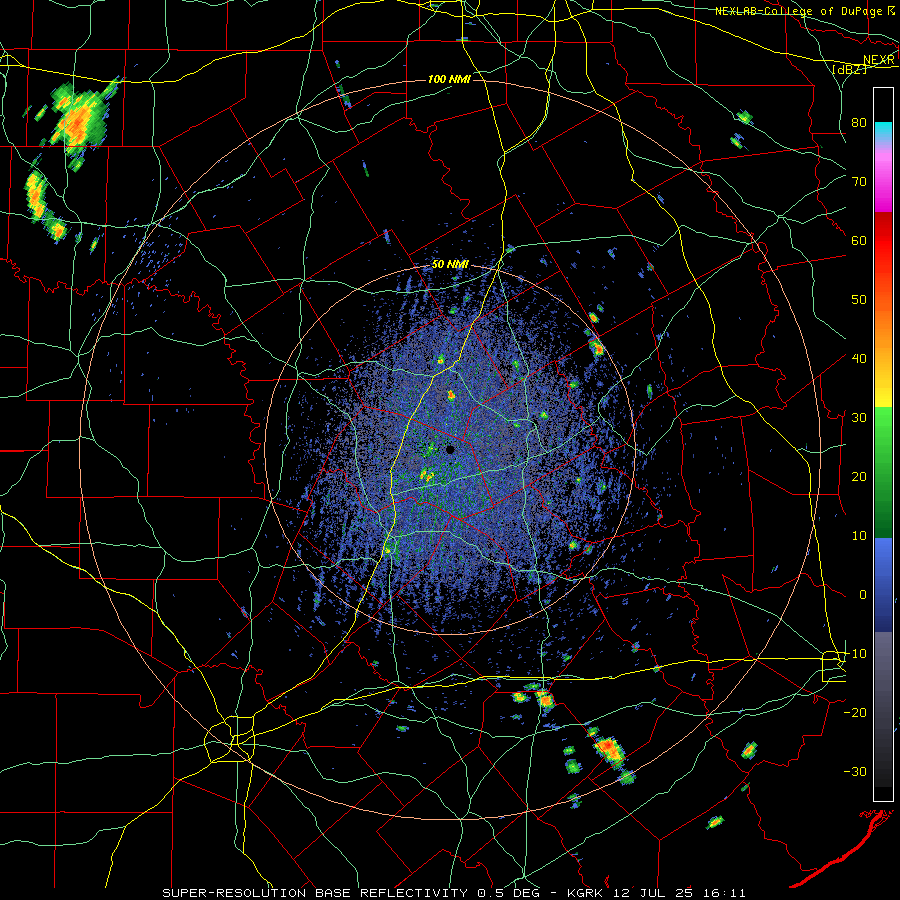Select the -10 value on the dBZ scale
900x900 pixels.
(x=855, y=653)
